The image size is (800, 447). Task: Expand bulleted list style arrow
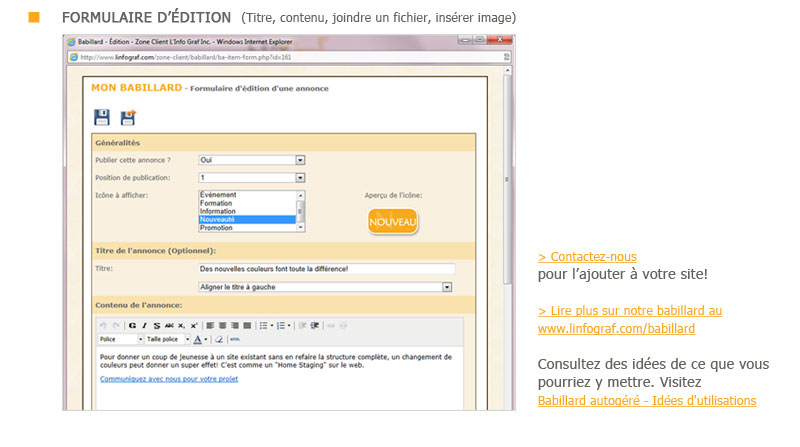coord(271,326)
